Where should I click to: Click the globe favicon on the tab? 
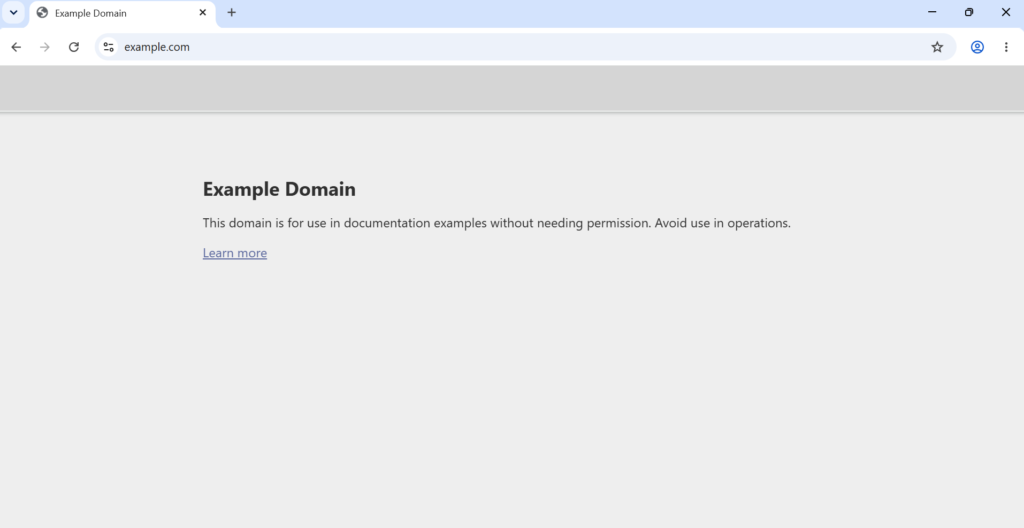coord(42,12)
